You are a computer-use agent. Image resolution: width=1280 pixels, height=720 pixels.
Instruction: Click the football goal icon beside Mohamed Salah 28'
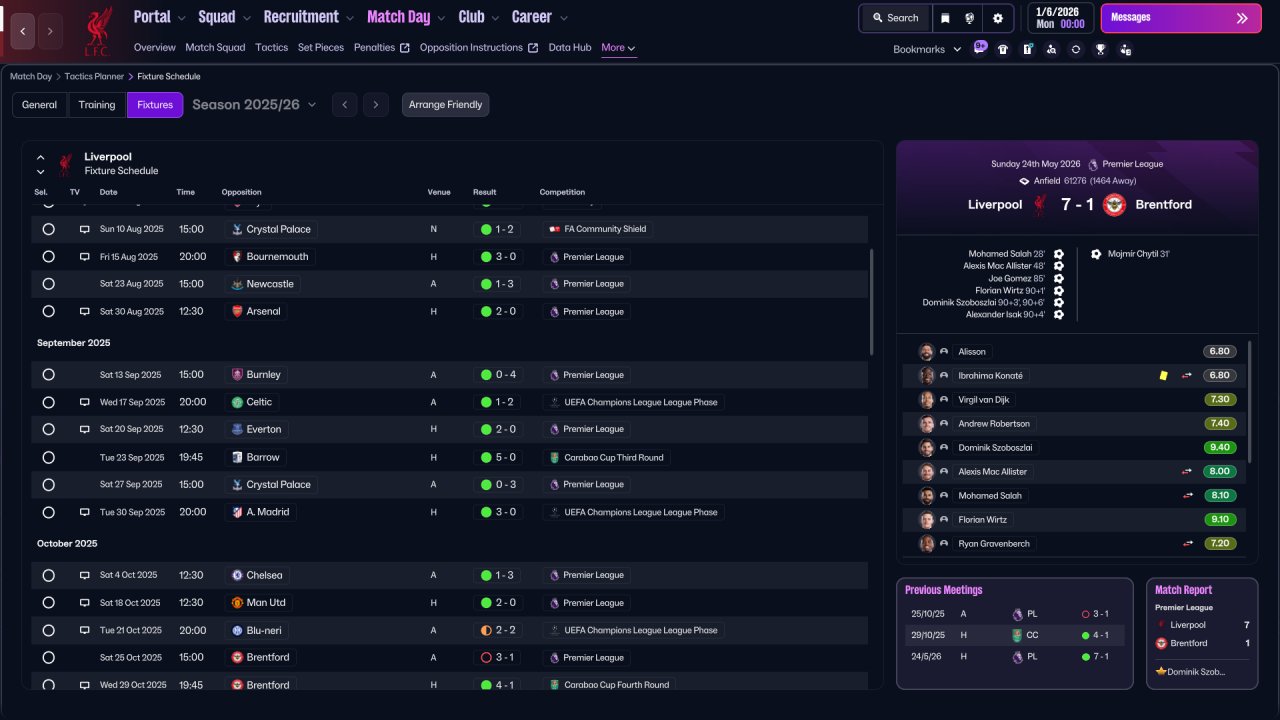pyautogui.click(x=1058, y=254)
